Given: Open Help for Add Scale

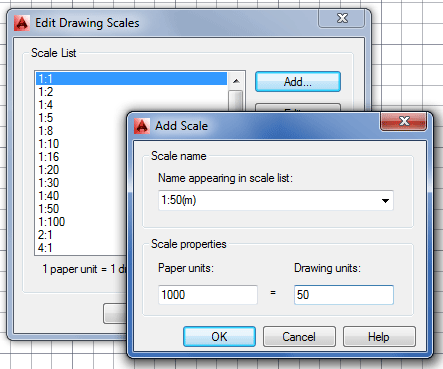Looking at the screenshot, I should pyautogui.click(x=379, y=337).
